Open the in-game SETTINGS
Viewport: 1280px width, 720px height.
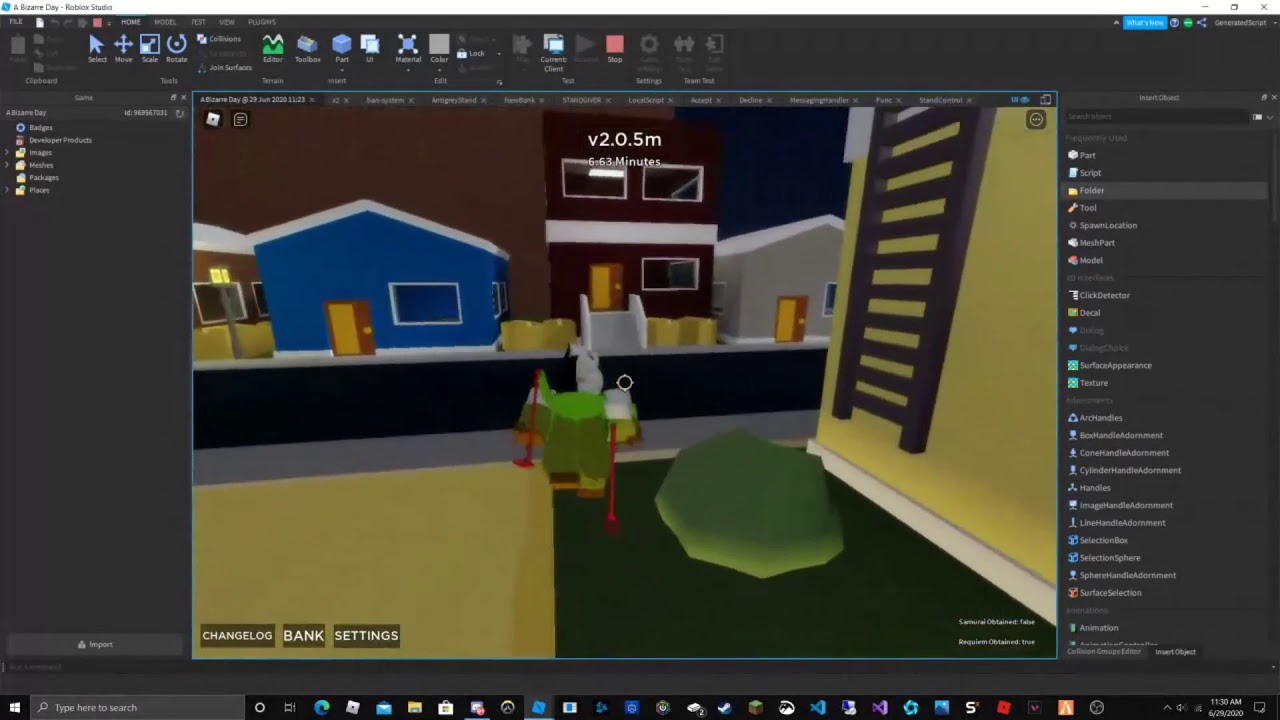(x=366, y=635)
